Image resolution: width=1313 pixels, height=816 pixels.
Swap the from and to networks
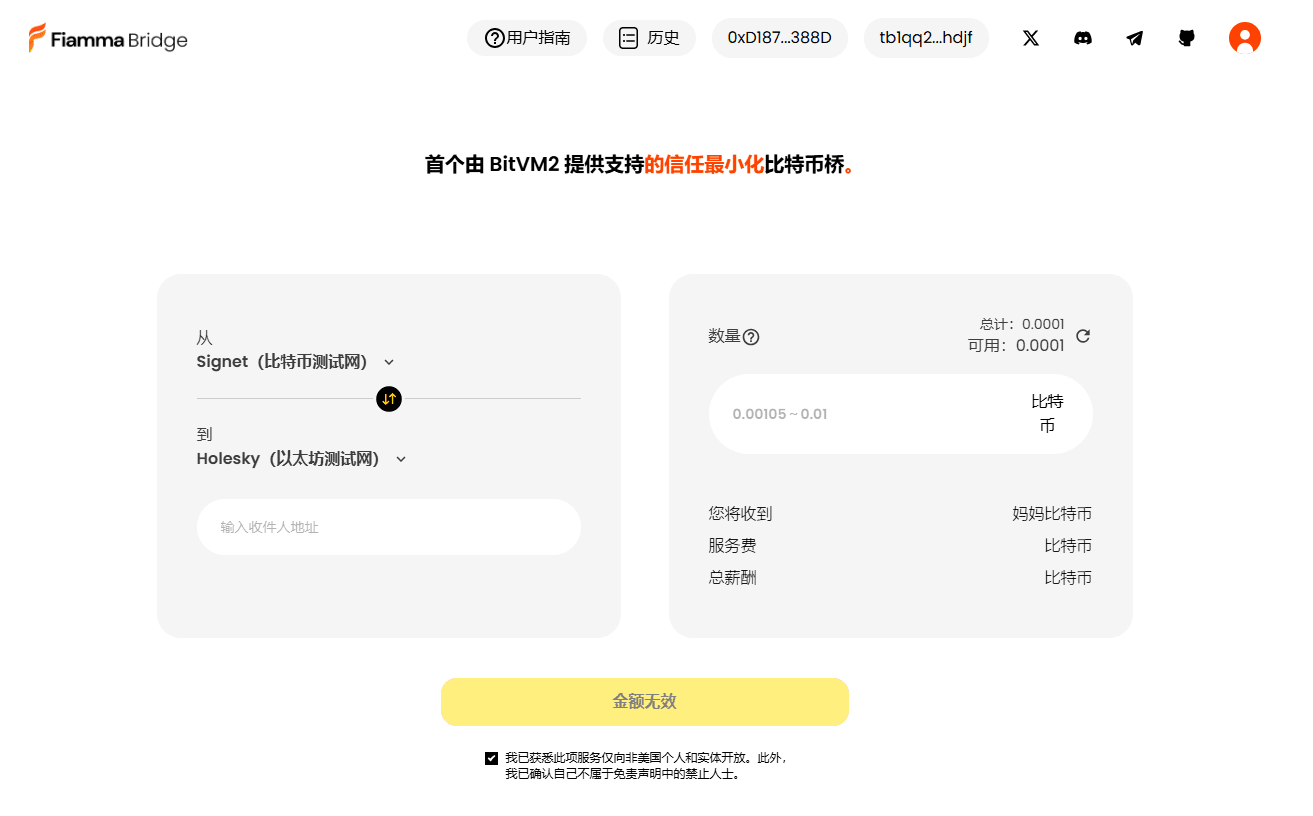(389, 399)
